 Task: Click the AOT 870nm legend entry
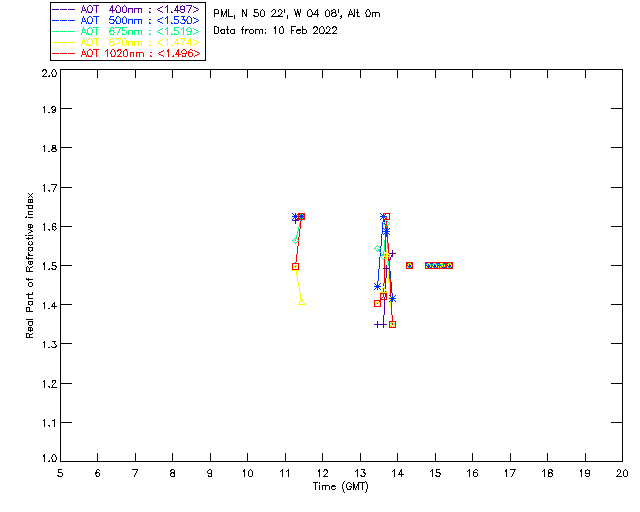[126, 42]
